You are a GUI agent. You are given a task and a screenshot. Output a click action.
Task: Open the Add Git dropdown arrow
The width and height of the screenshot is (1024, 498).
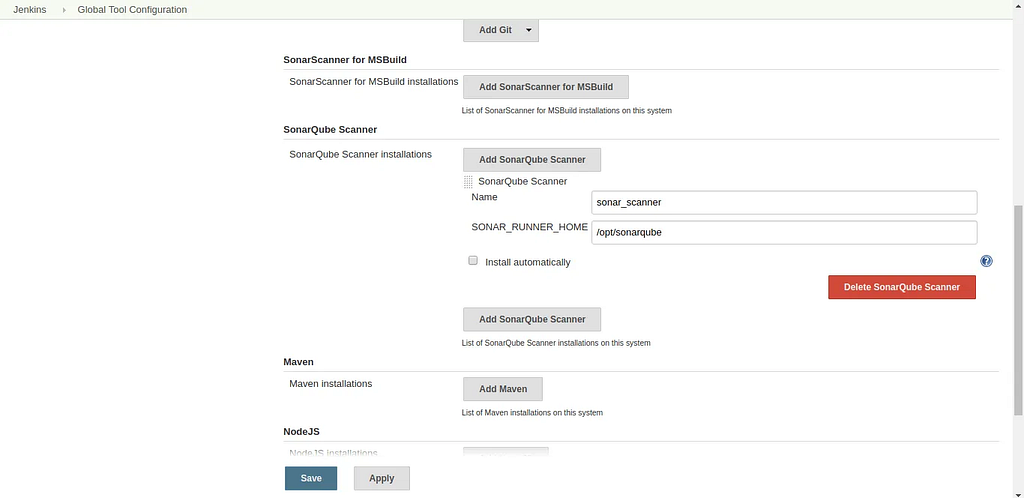point(528,30)
